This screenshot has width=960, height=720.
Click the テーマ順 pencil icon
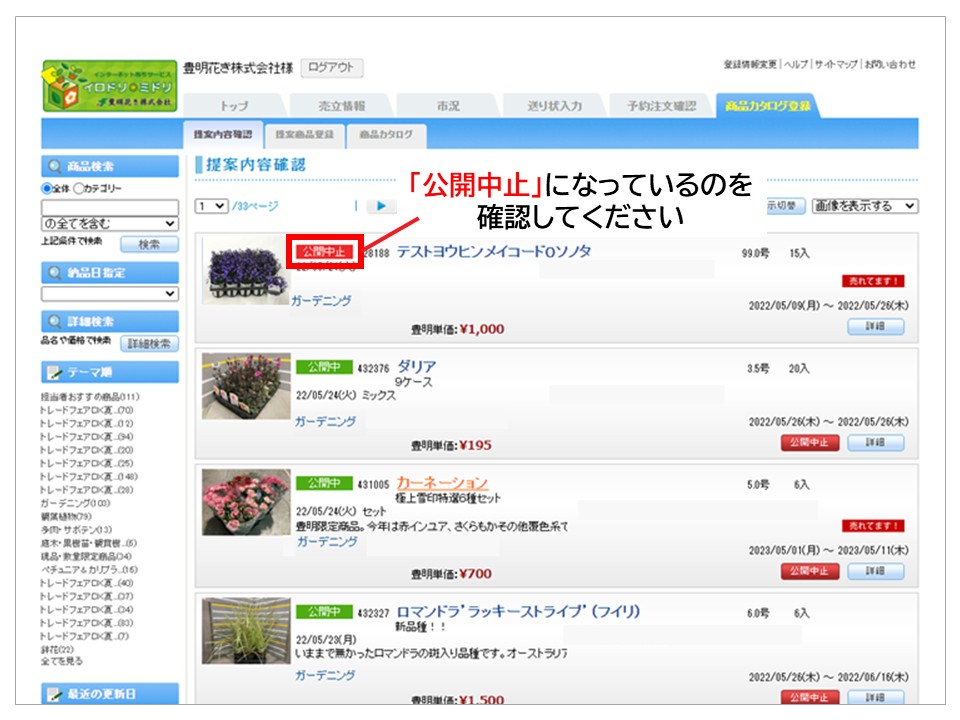[53, 373]
